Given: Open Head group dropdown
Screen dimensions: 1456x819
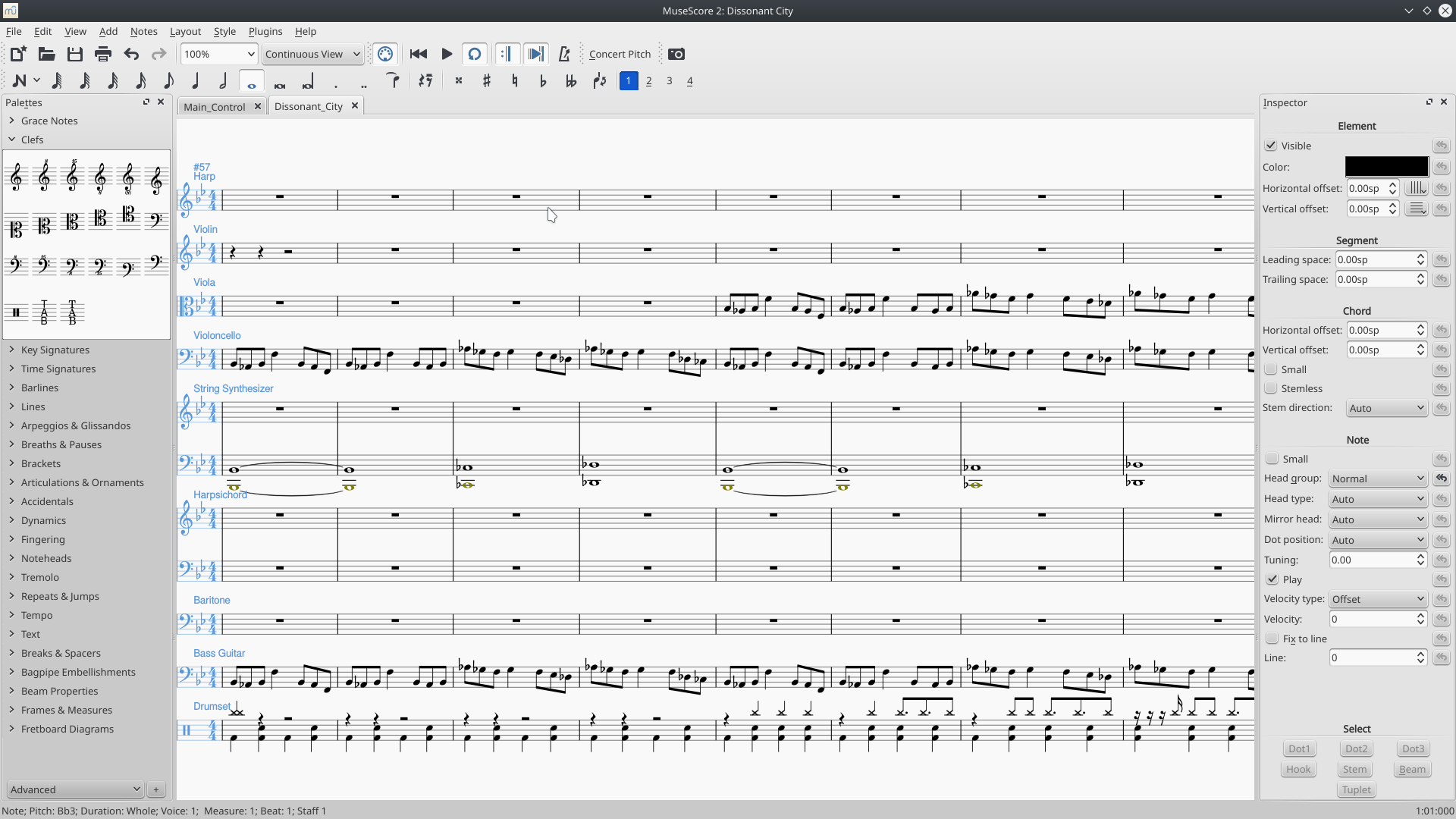Looking at the screenshot, I should [1379, 479].
